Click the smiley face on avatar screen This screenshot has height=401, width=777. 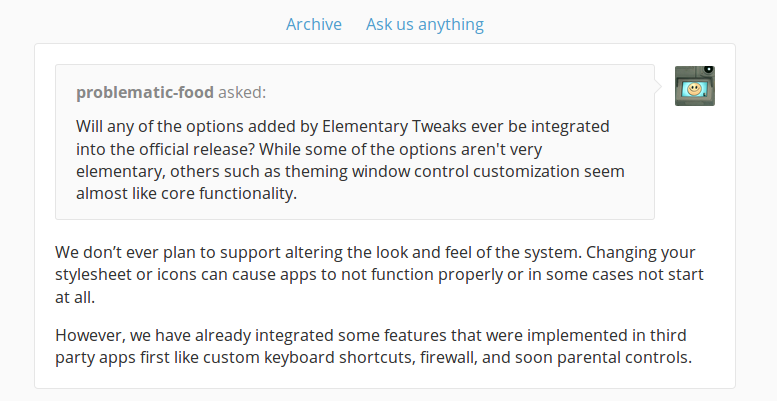[x=694, y=89]
